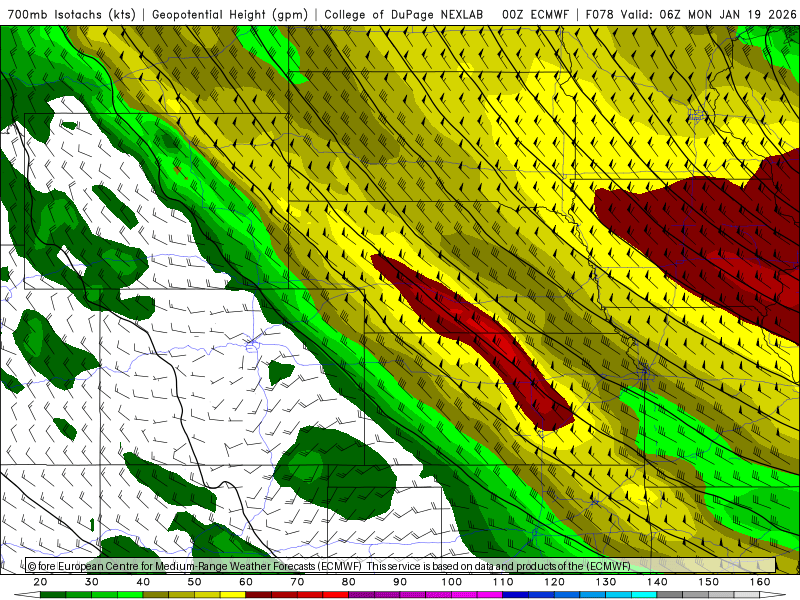Image resolution: width=800 pixels, height=600 pixels.
Task: Click the cyan swatch left of 140
Action: pyautogui.click(x=644, y=595)
